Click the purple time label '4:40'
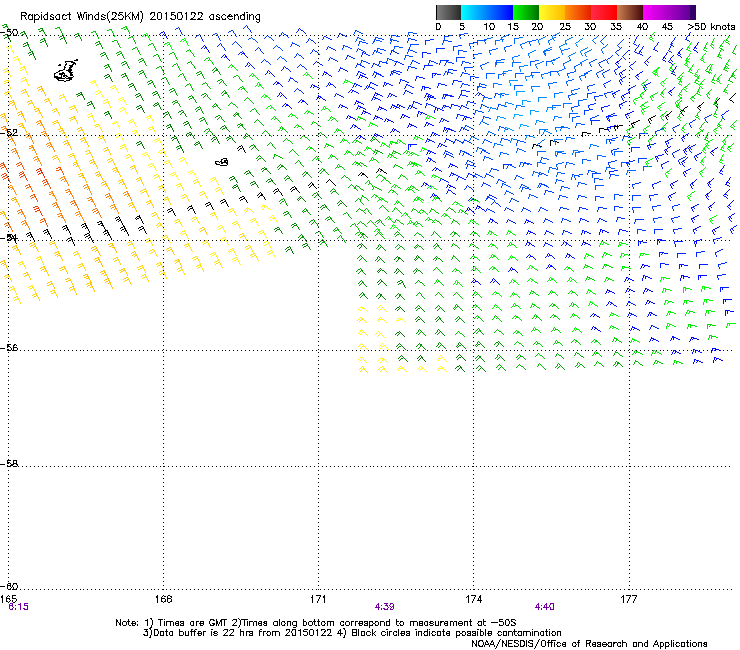The image size is (740, 650). point(545,607)
